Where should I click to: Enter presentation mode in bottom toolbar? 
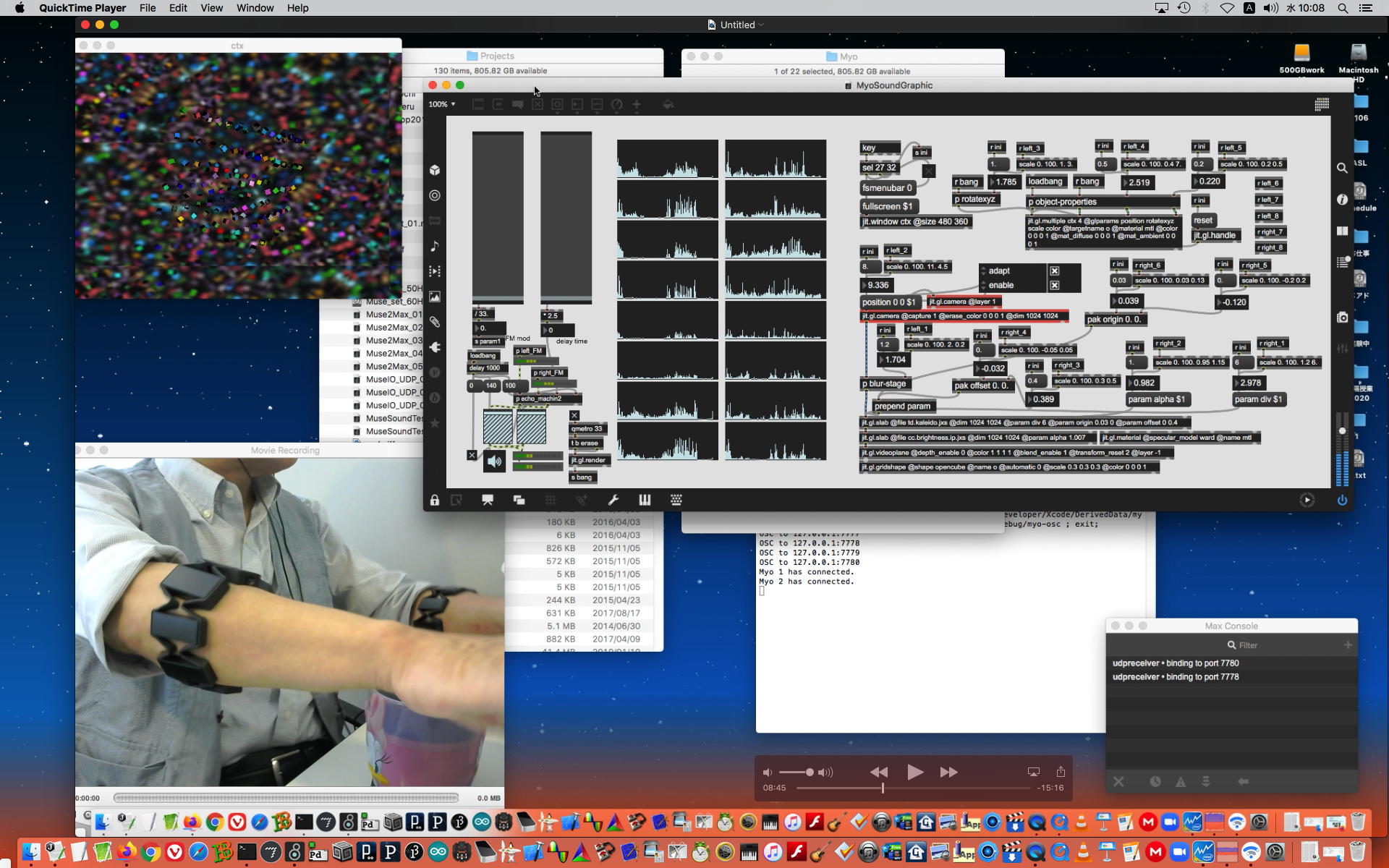click(488, 500)
